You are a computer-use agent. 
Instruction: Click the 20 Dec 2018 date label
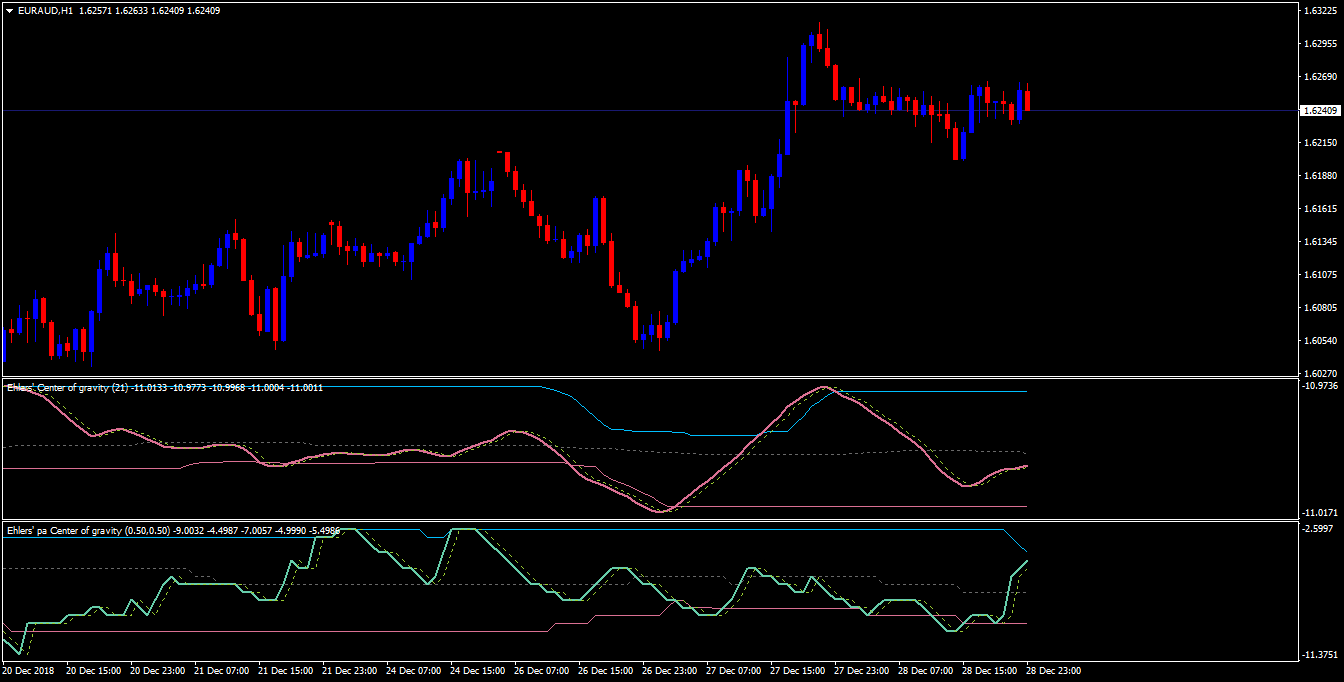[x=31, y=671]
